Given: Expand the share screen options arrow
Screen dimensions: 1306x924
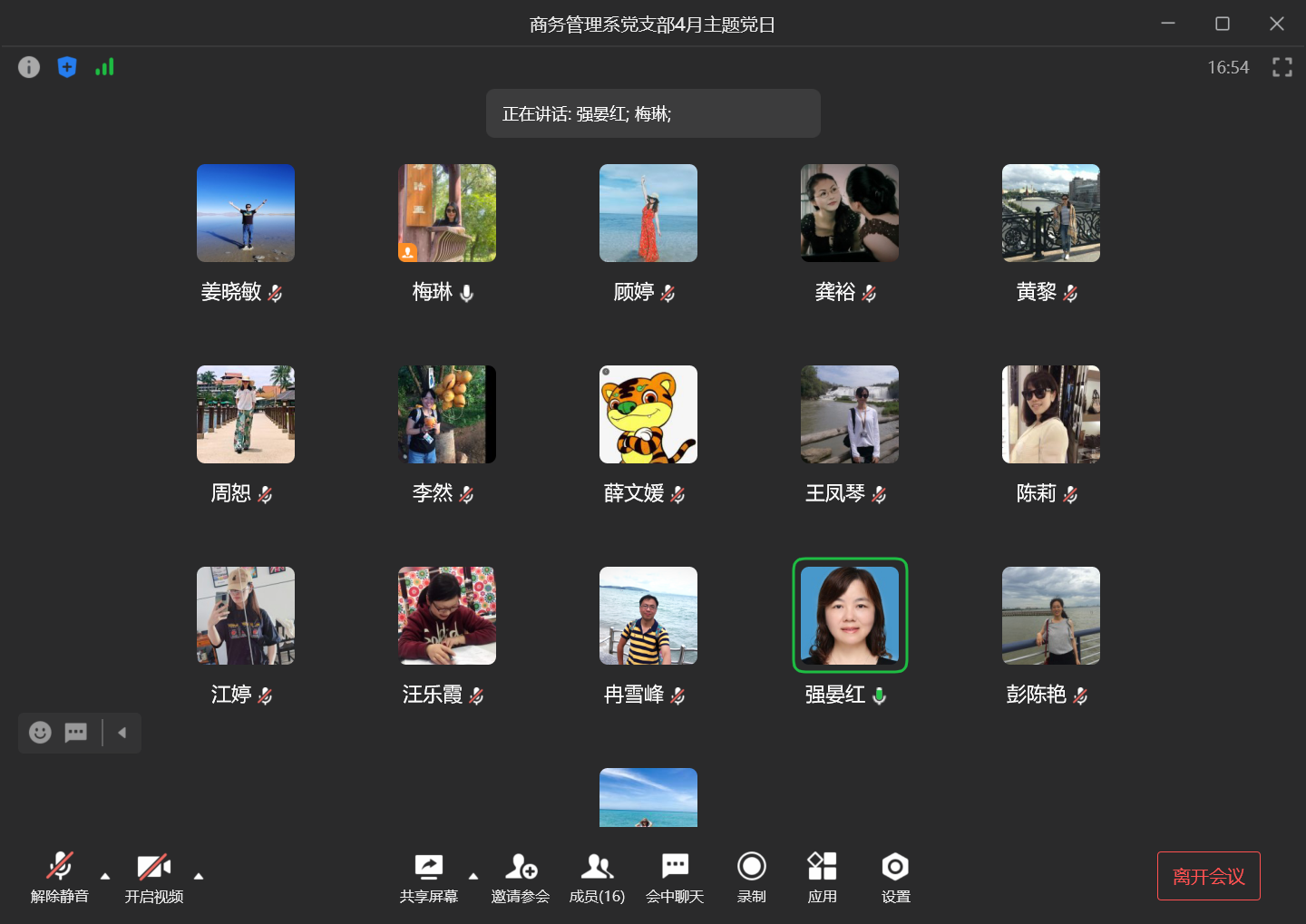Looking at the screenshot, I should click(x=473, y=876).
